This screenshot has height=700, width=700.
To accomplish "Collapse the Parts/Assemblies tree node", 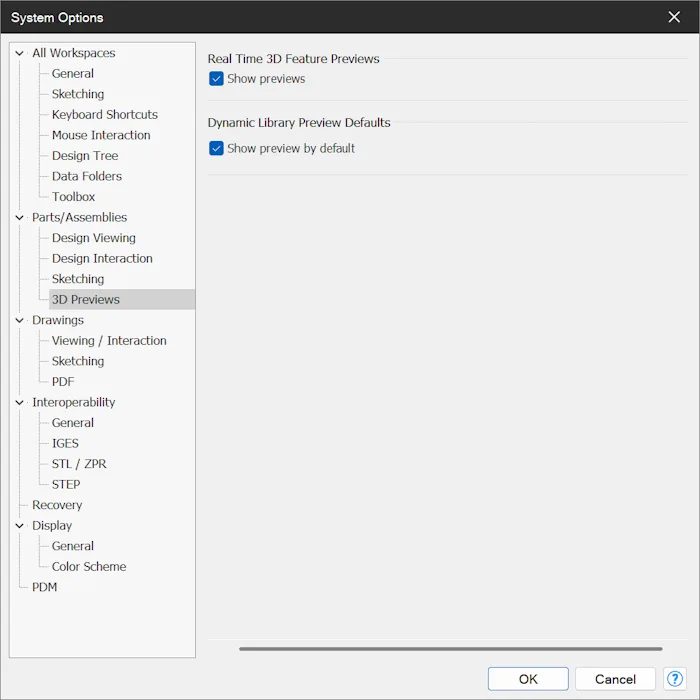I will tap(19, 217).
